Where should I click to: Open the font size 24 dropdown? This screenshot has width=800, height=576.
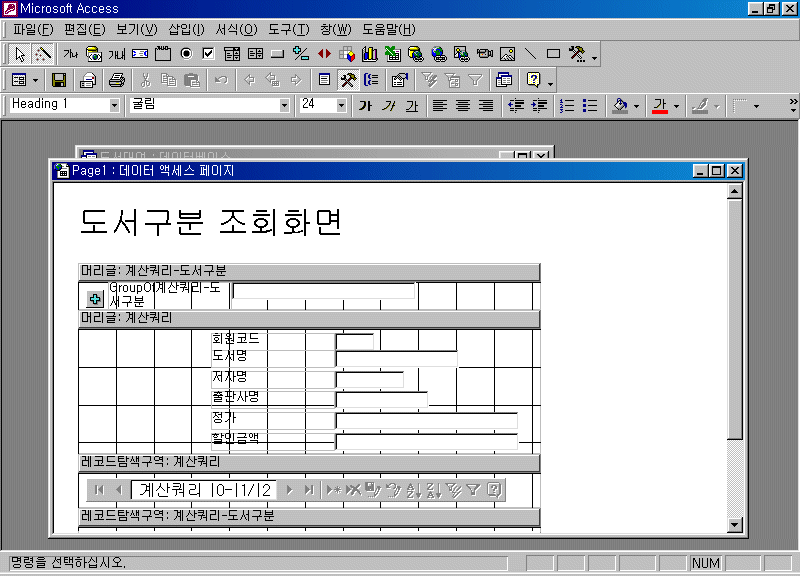pos(341,105)
